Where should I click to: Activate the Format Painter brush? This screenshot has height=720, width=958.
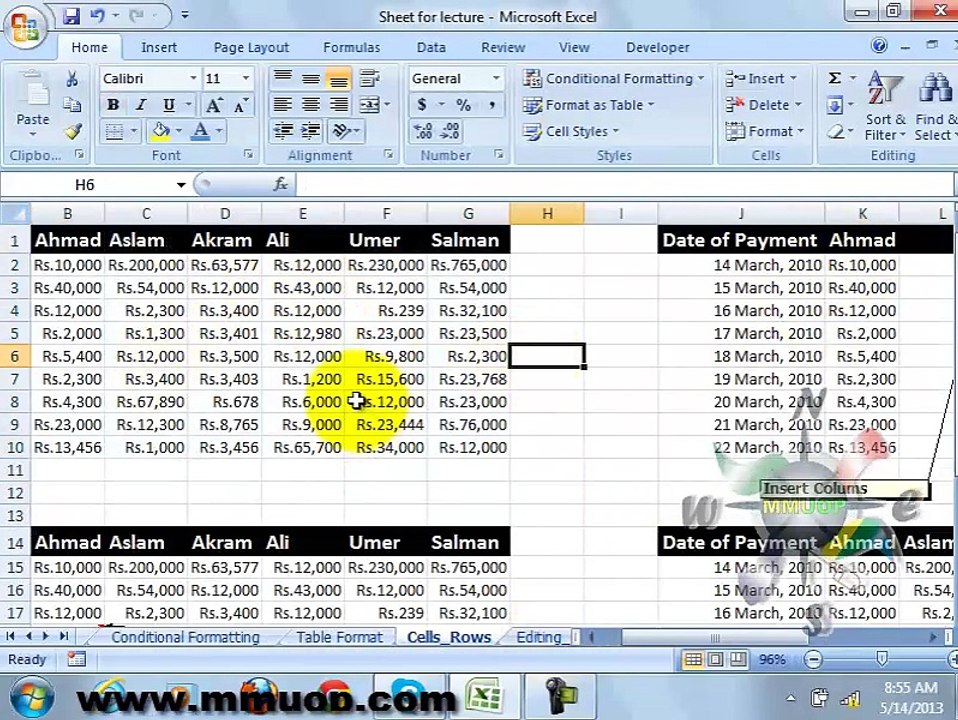coord(73,131)
